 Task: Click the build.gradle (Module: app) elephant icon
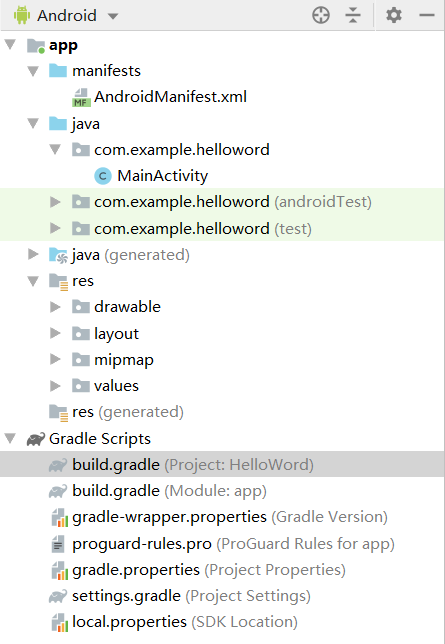(58, 491)
